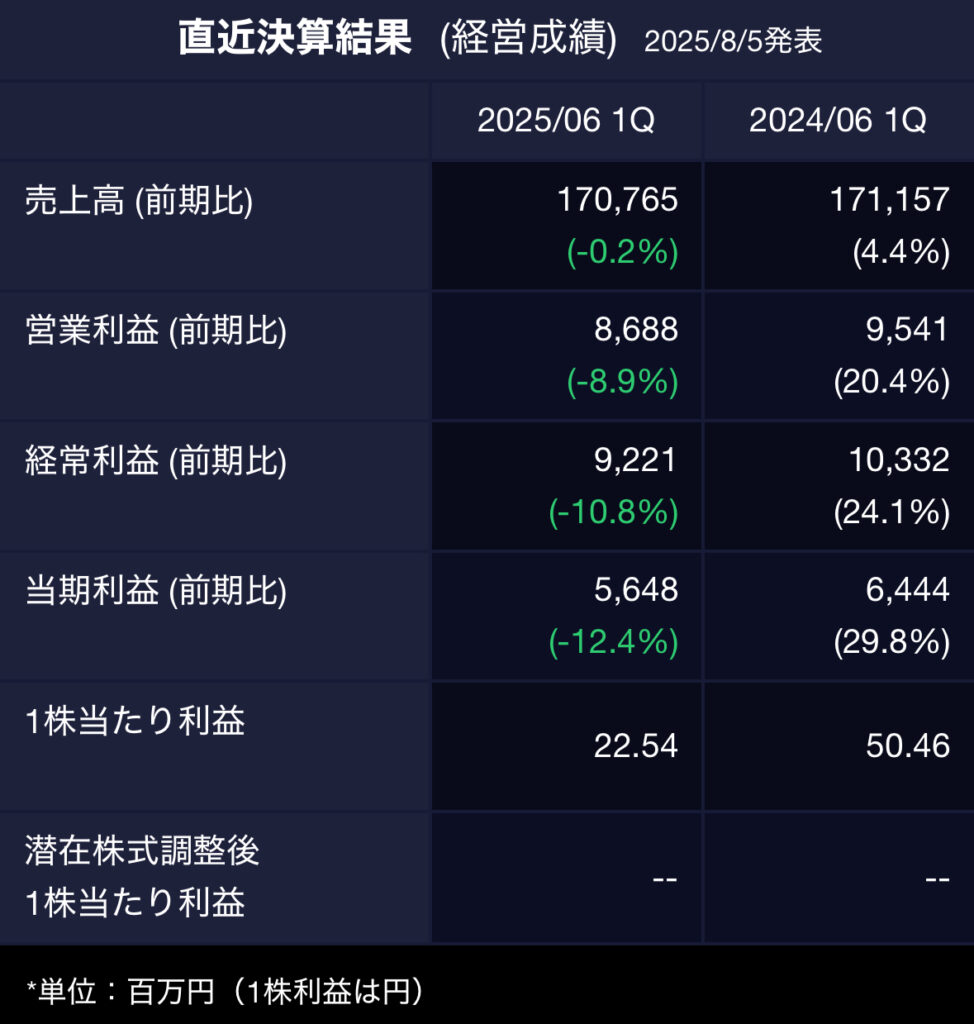The width and height of the screenshot is (974, 1024).
Task: Click sales value 171,157
Action: 889,200
